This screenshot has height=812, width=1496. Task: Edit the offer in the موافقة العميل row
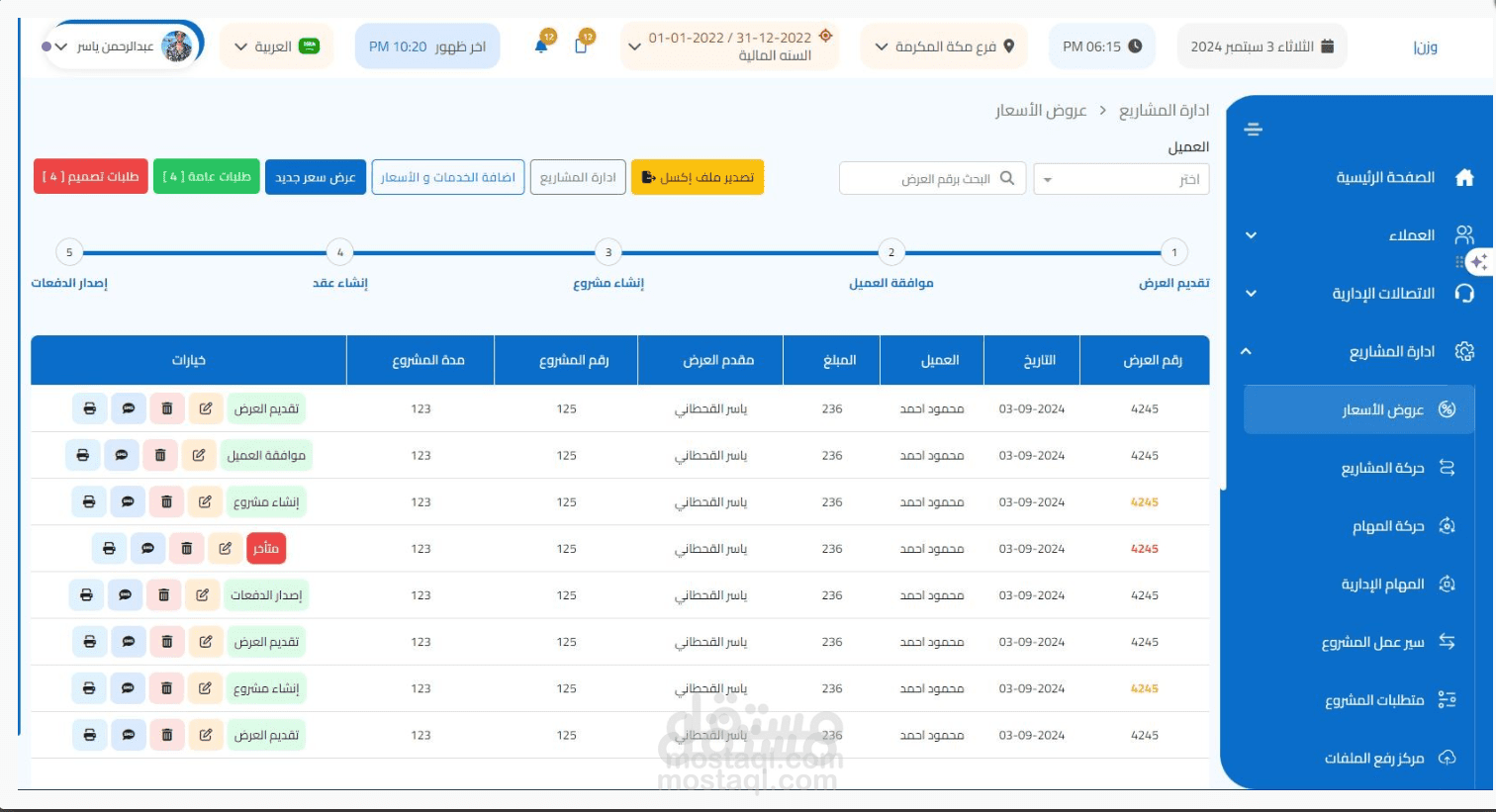tap(199, 455)
